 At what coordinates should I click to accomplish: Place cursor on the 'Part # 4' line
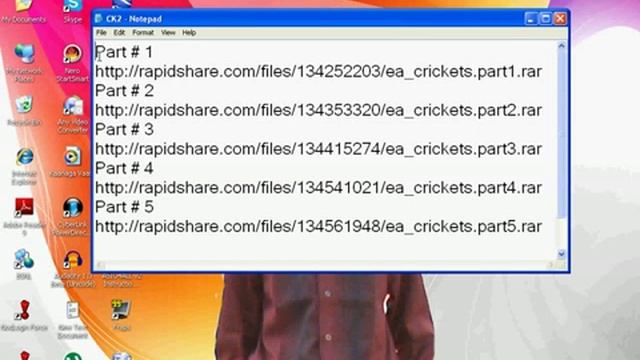(124, 168)
